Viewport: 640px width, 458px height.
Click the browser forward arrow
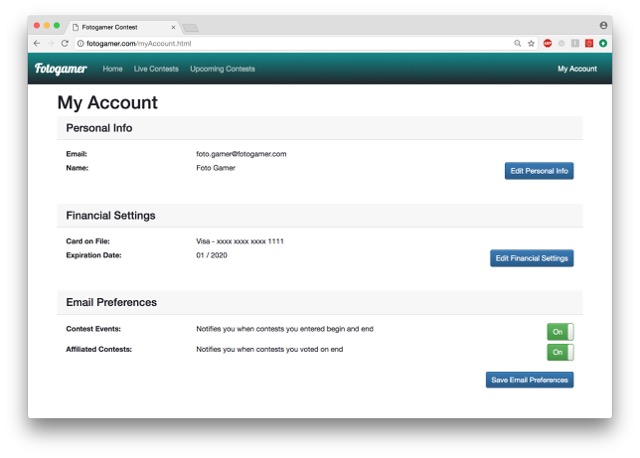51,43
